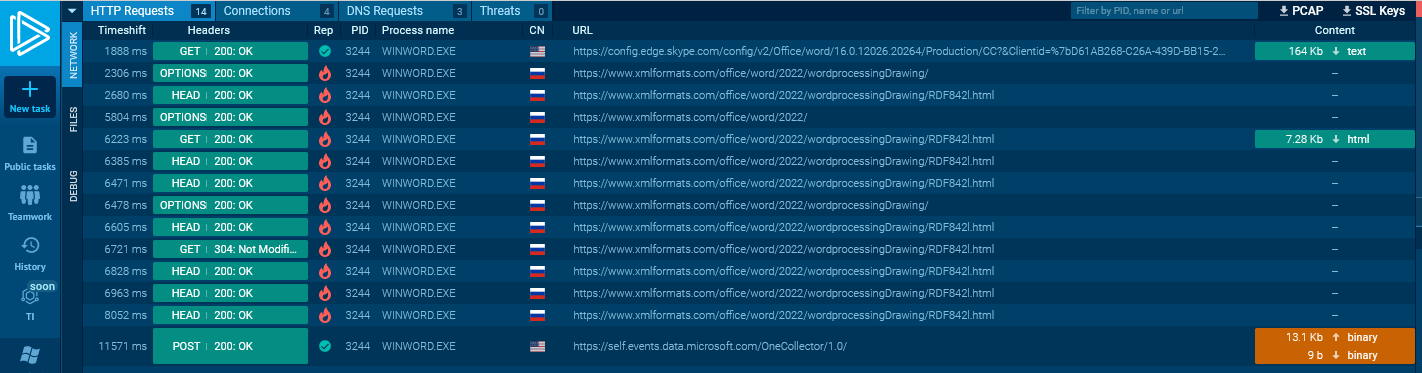Switch to HTTP Requests tab
Viewport: 1422px width, 373px height.
[148, 11]
